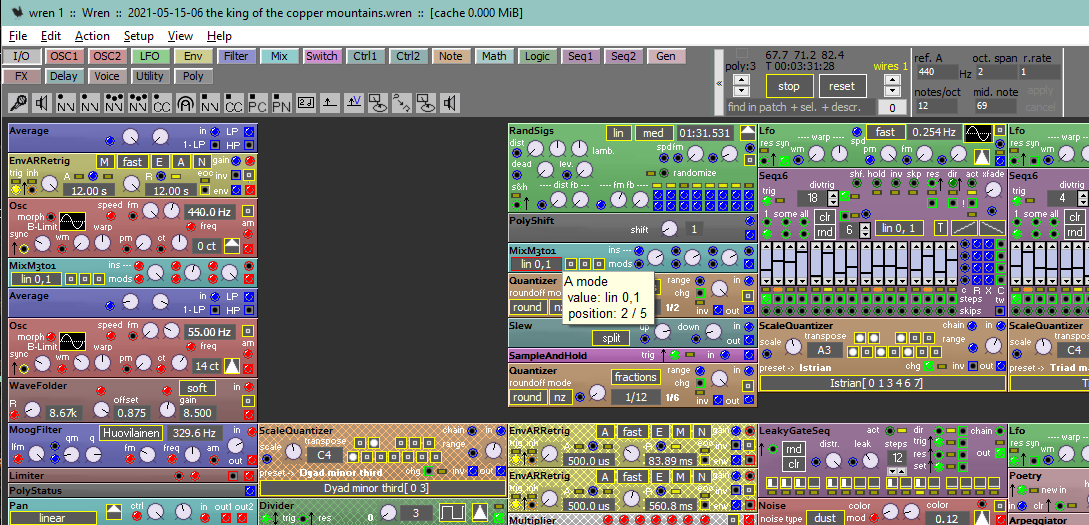Switch to the Filter module tab
The height and width of the screenshot is (525, 1089).
(x=236, y=56)
